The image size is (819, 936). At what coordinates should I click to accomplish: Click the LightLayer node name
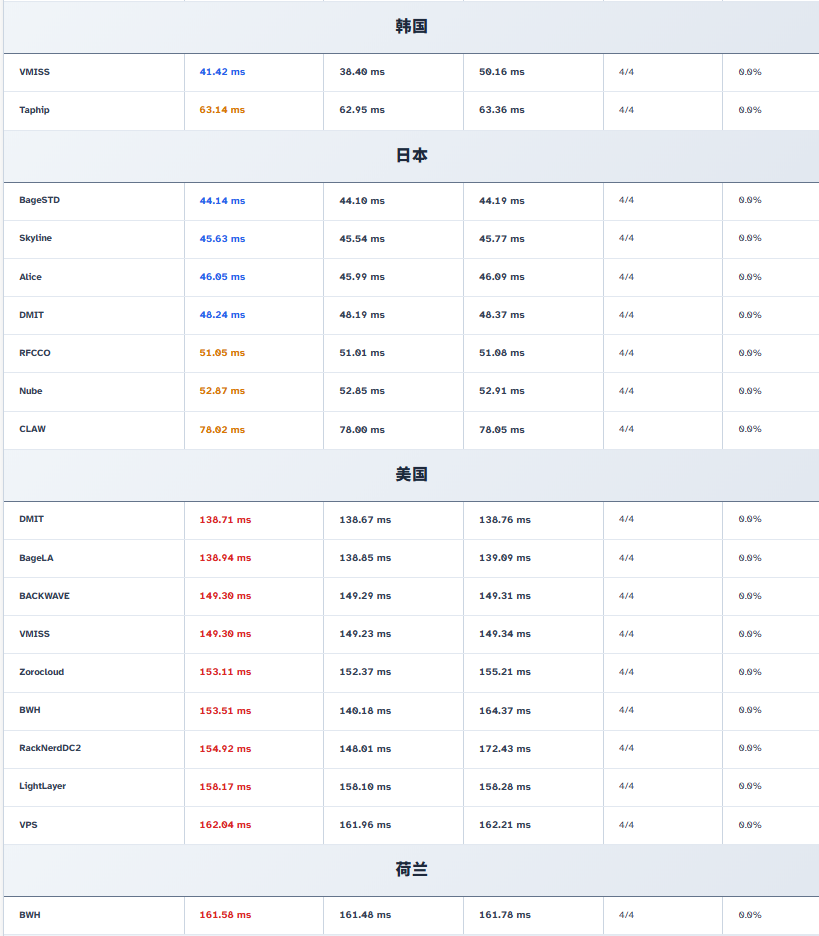42,786
